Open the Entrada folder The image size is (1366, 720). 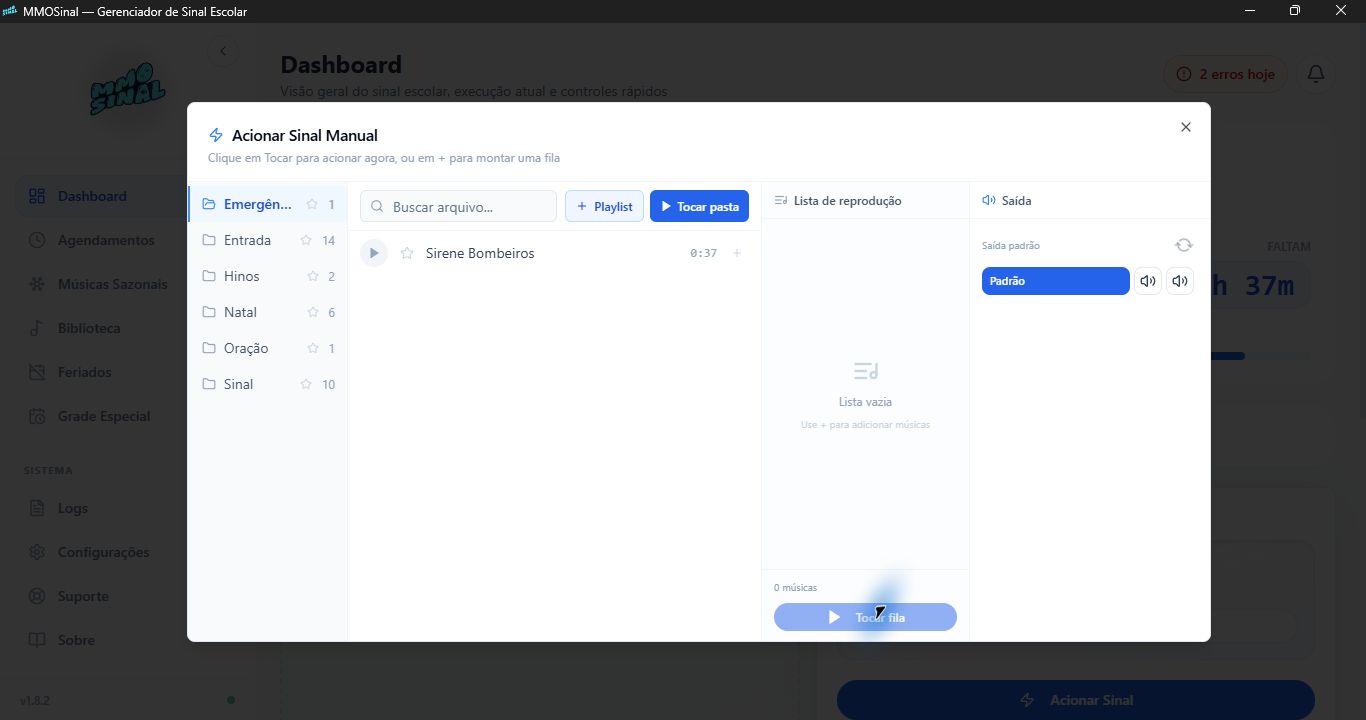[267, 240]
